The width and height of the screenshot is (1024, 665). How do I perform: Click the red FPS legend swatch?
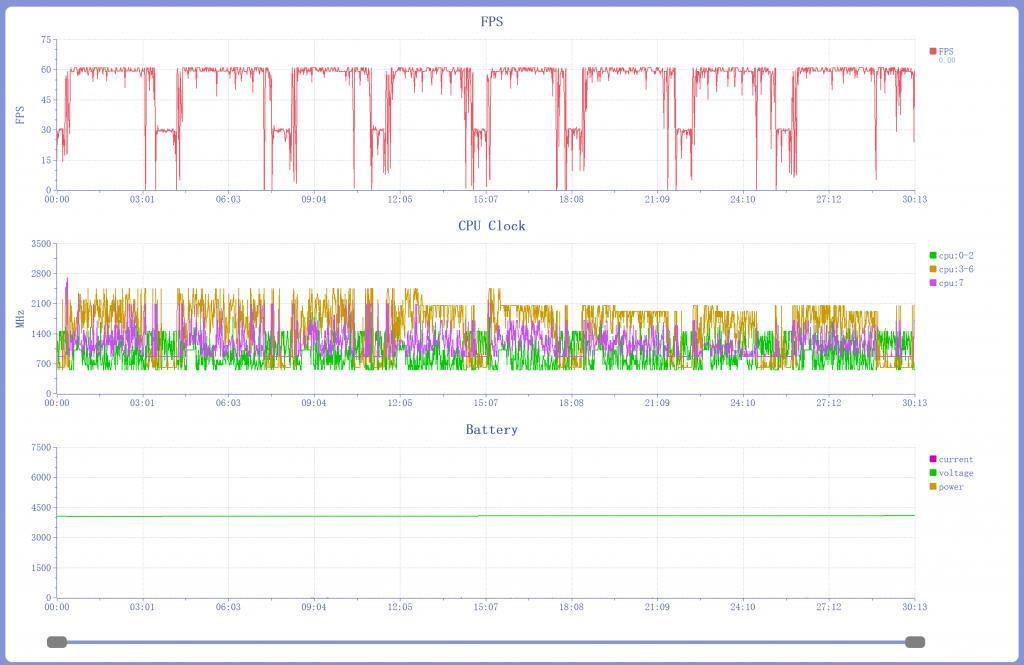[x=932, y=51]
